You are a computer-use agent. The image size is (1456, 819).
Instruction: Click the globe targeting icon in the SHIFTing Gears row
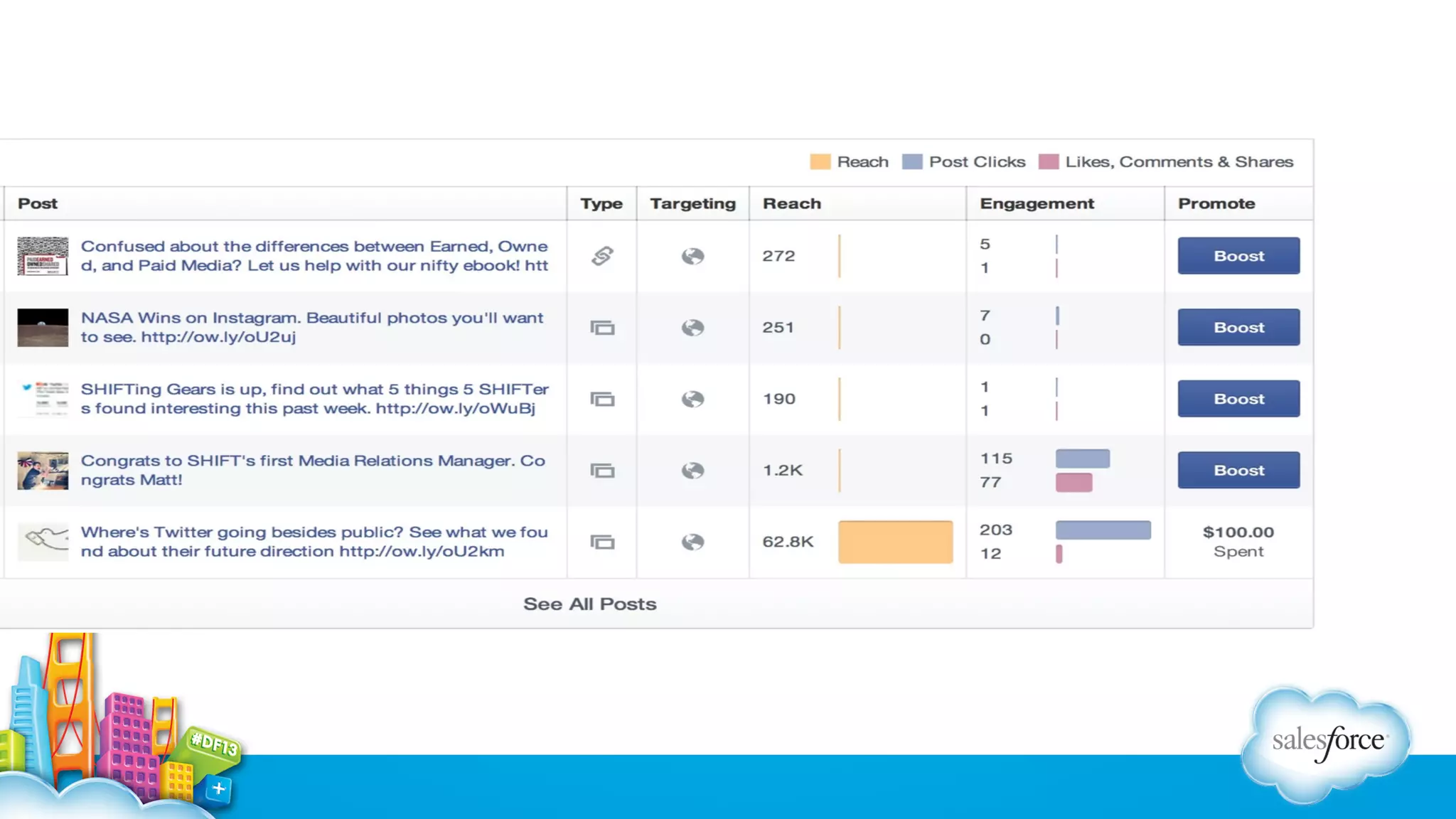[692, 399]
